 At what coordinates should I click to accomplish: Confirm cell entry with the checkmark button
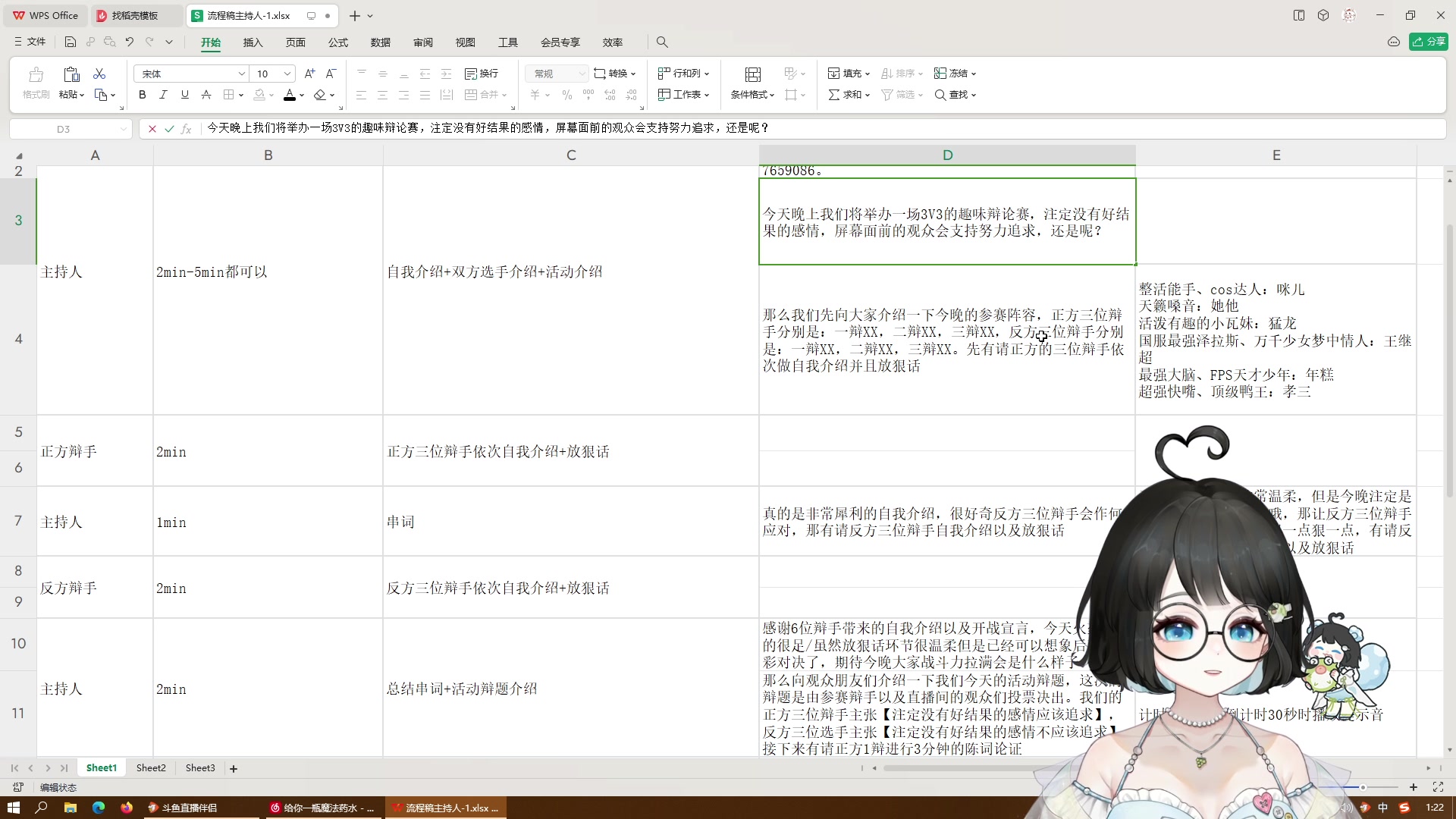(x=168, y=129)
